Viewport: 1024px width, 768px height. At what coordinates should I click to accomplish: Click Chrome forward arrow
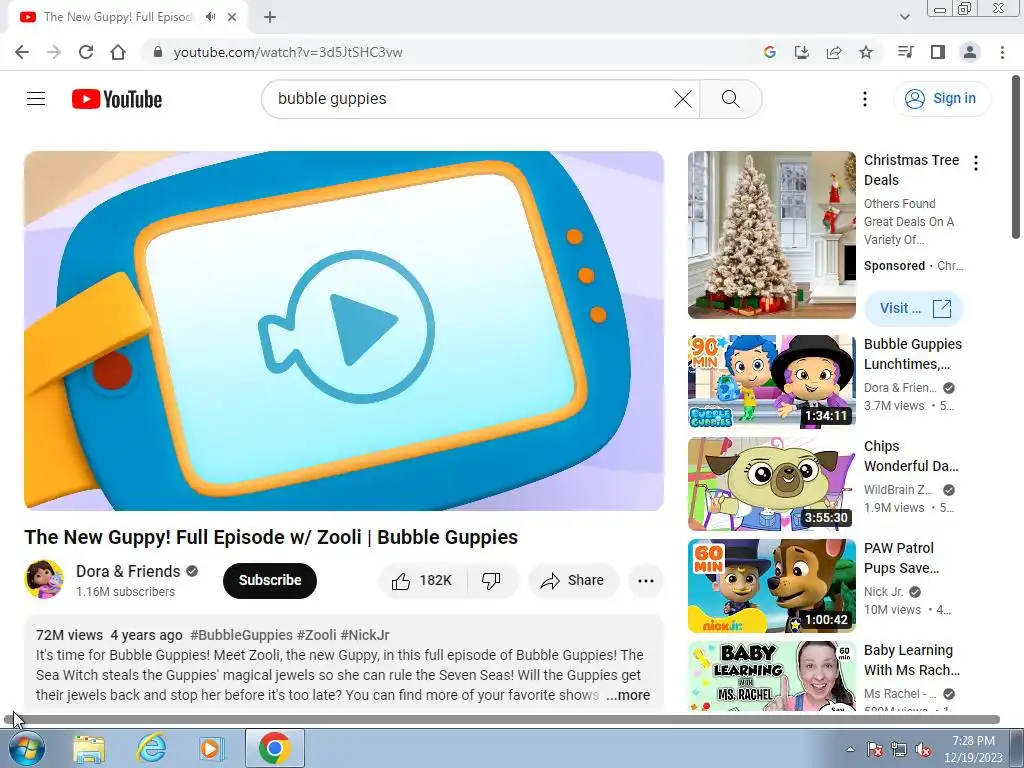[54, 52]
